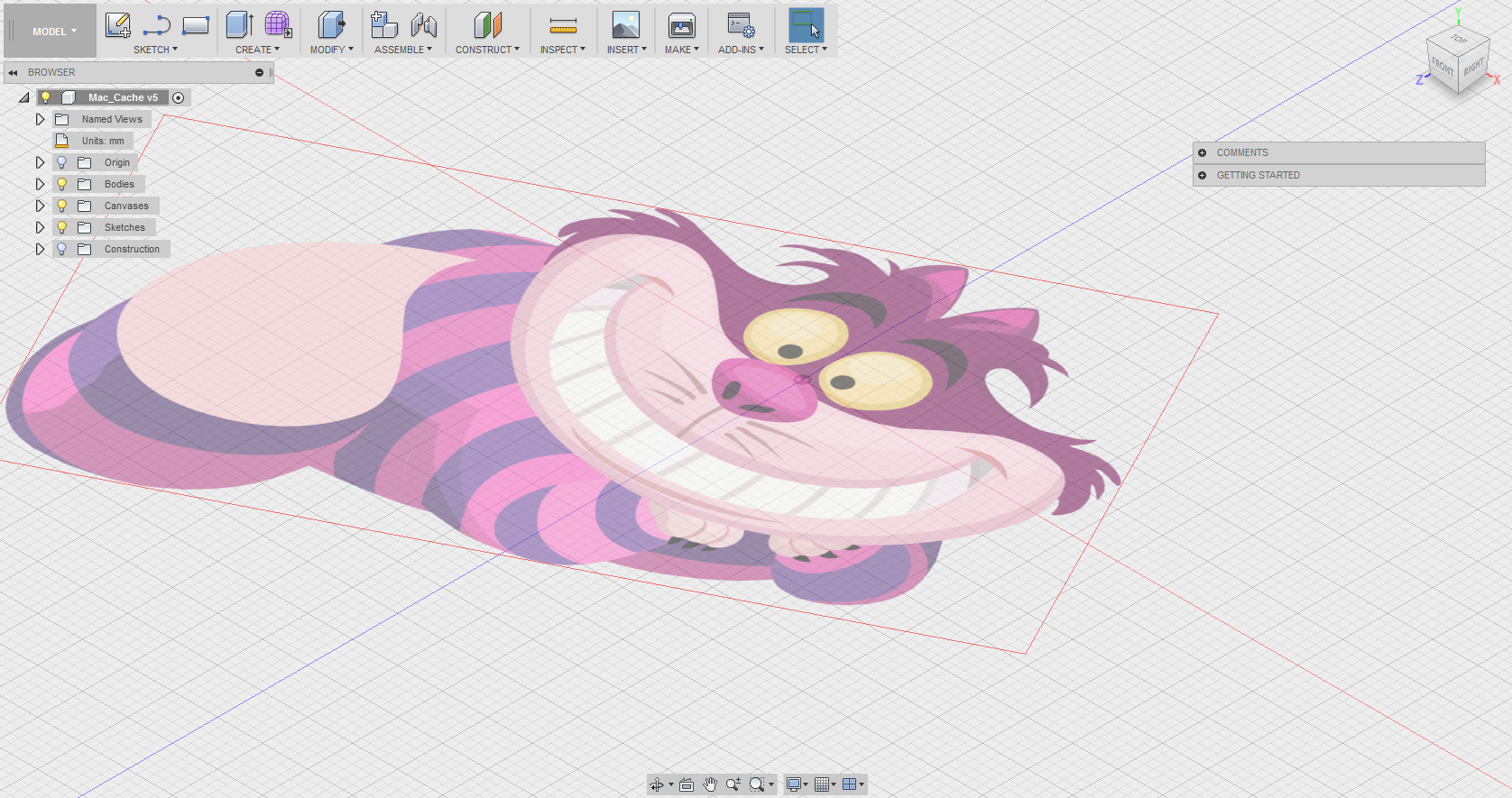This screenshot has height=798, width=1512.
Task: Open the Display Settings dropdown arrow
Action: [806, 784]
